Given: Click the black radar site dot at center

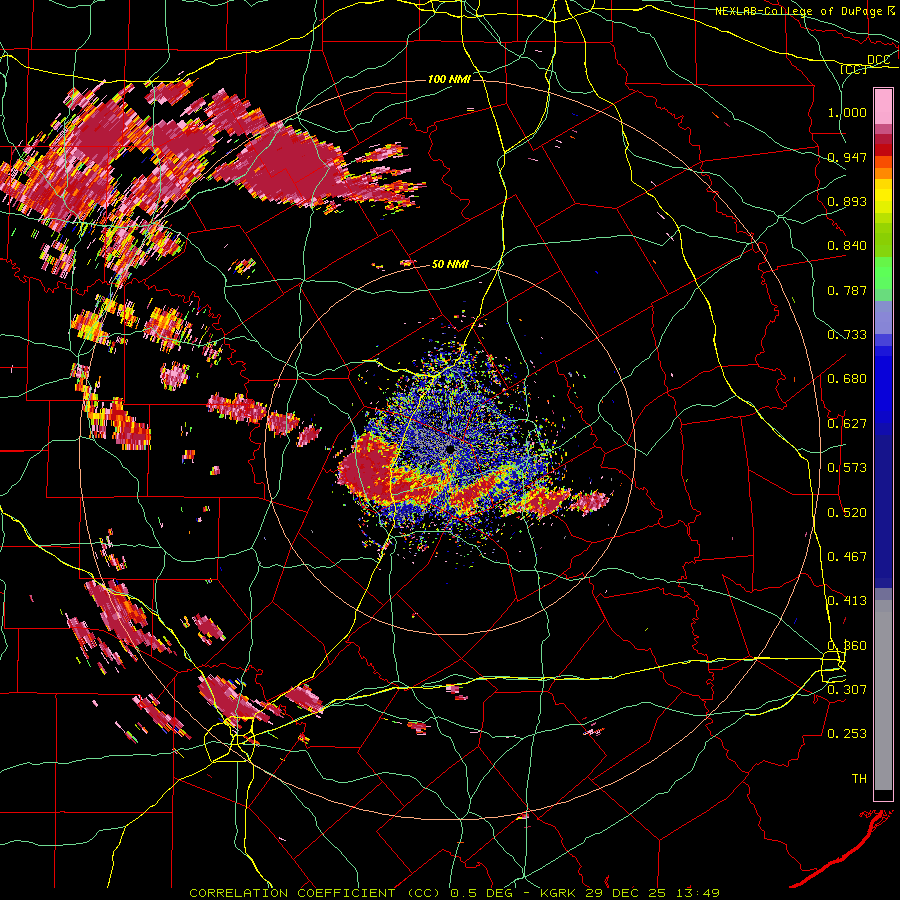Looking at the screenshot, I should point(450,448).
